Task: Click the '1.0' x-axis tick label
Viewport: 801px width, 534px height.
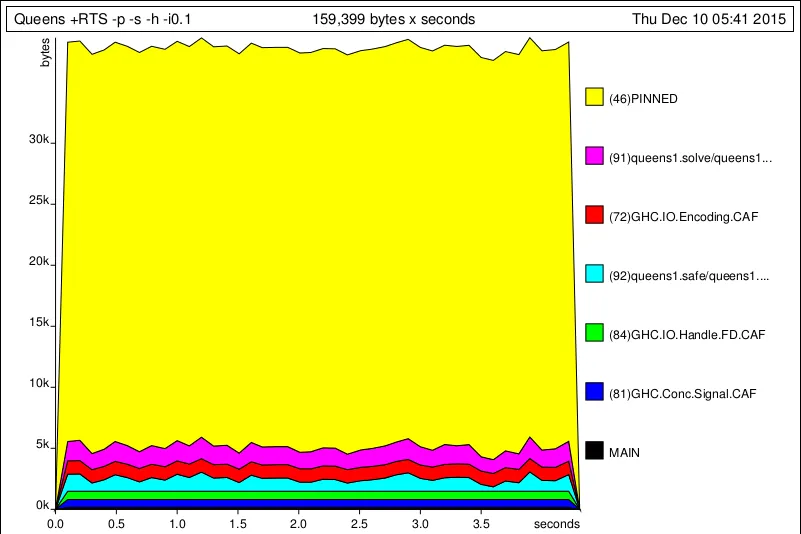Action: [177, 524]
